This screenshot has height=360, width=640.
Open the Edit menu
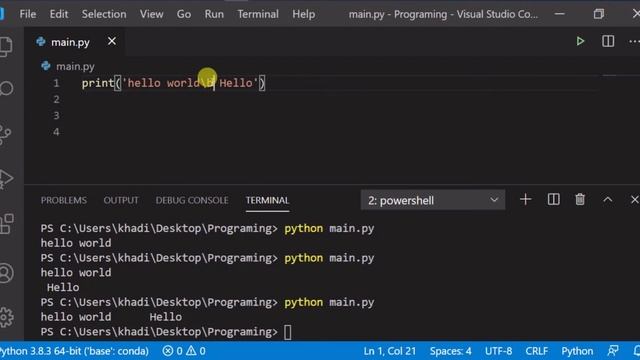tap(59, 14)
